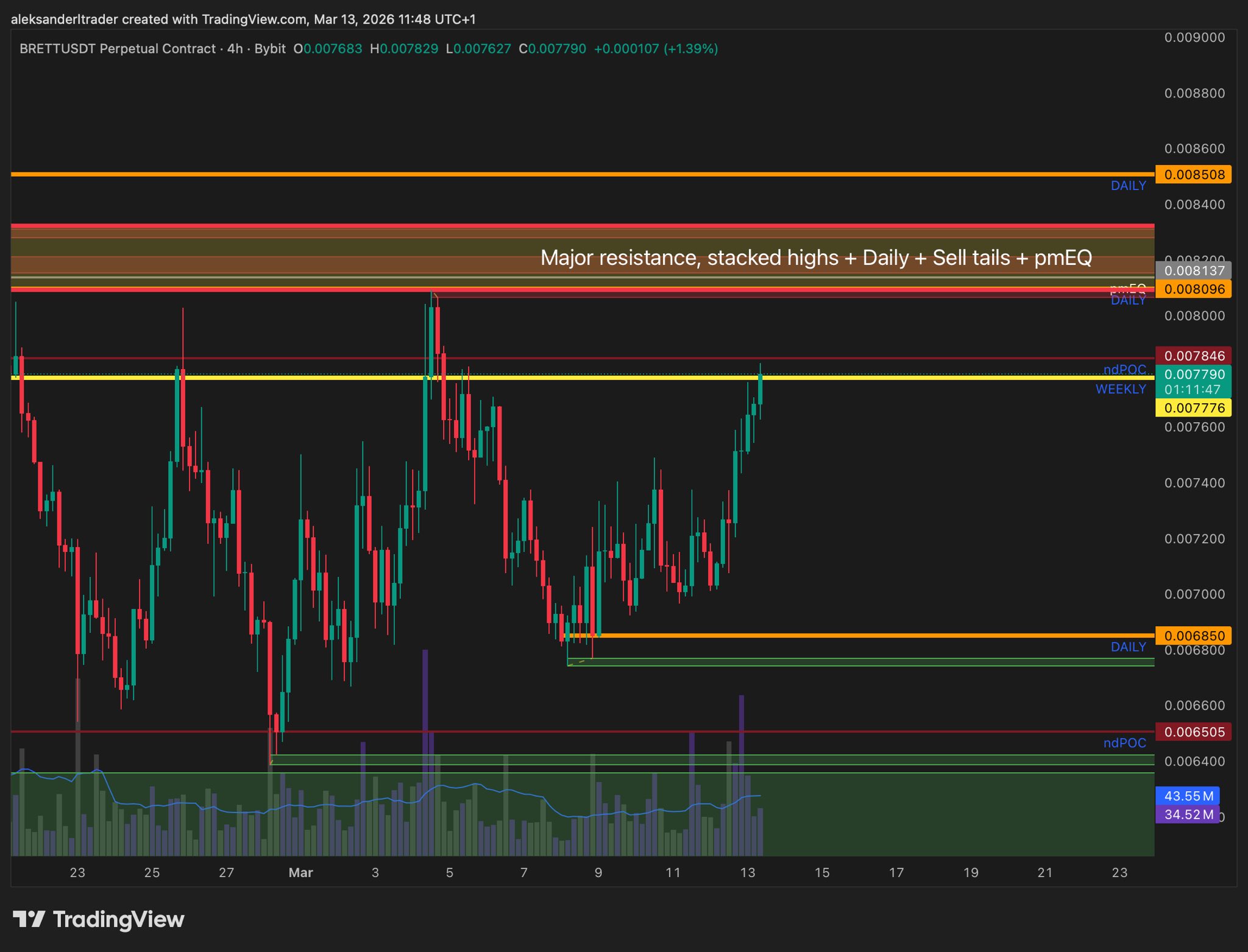Click the ndPOC label near 0.006505

point(1124,743)
